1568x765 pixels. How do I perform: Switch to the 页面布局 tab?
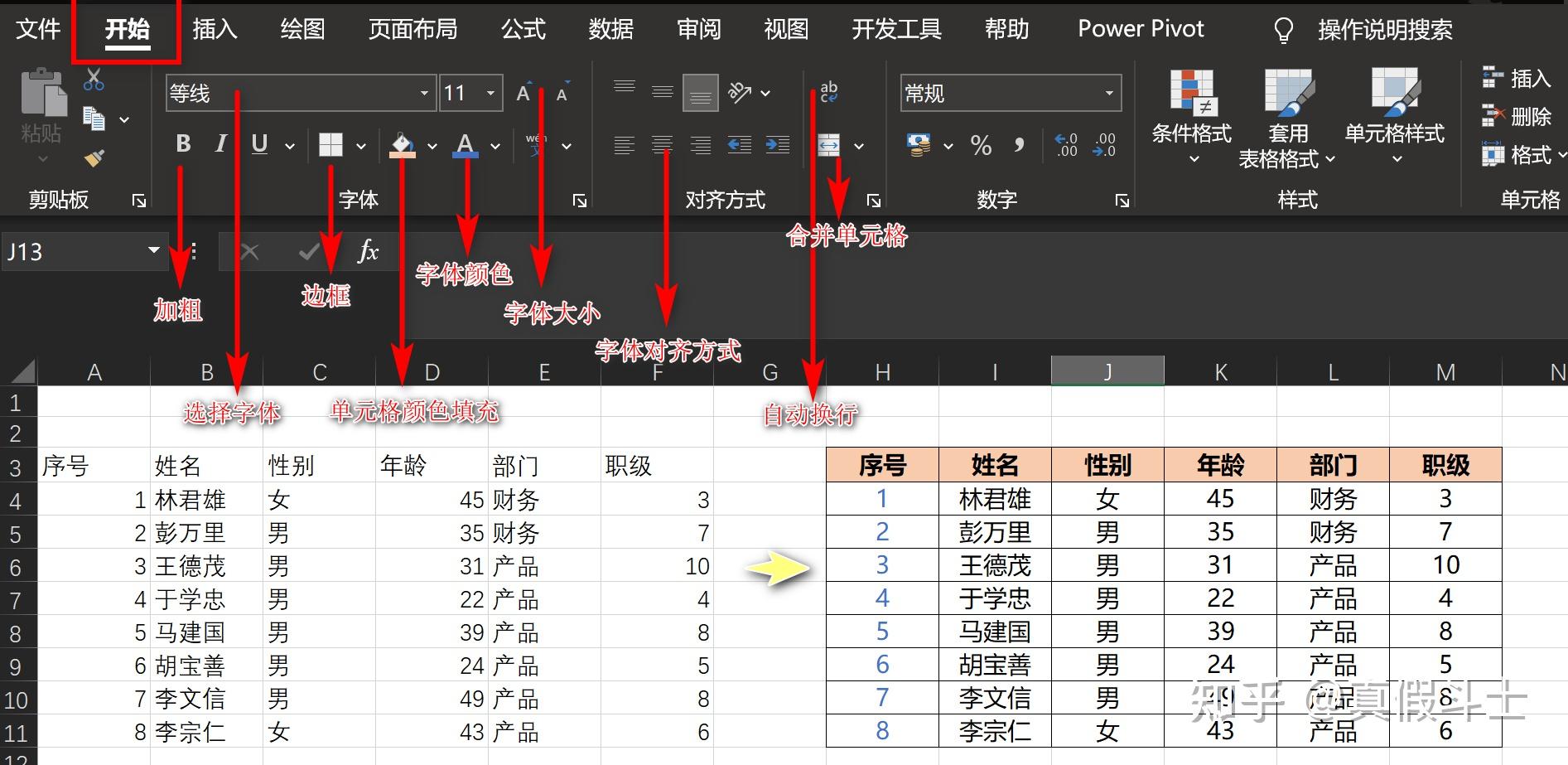click(x=413, y=29)
